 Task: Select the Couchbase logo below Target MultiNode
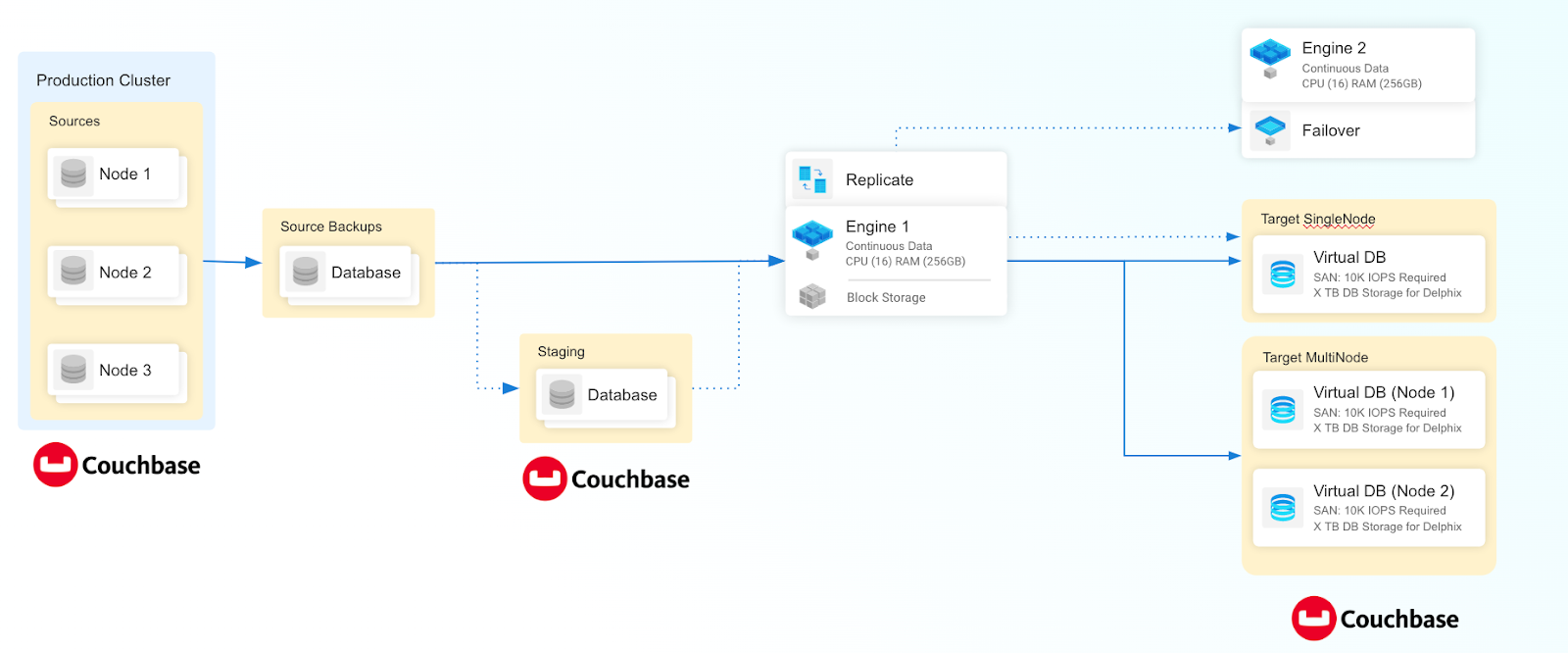coord(1375,619)
